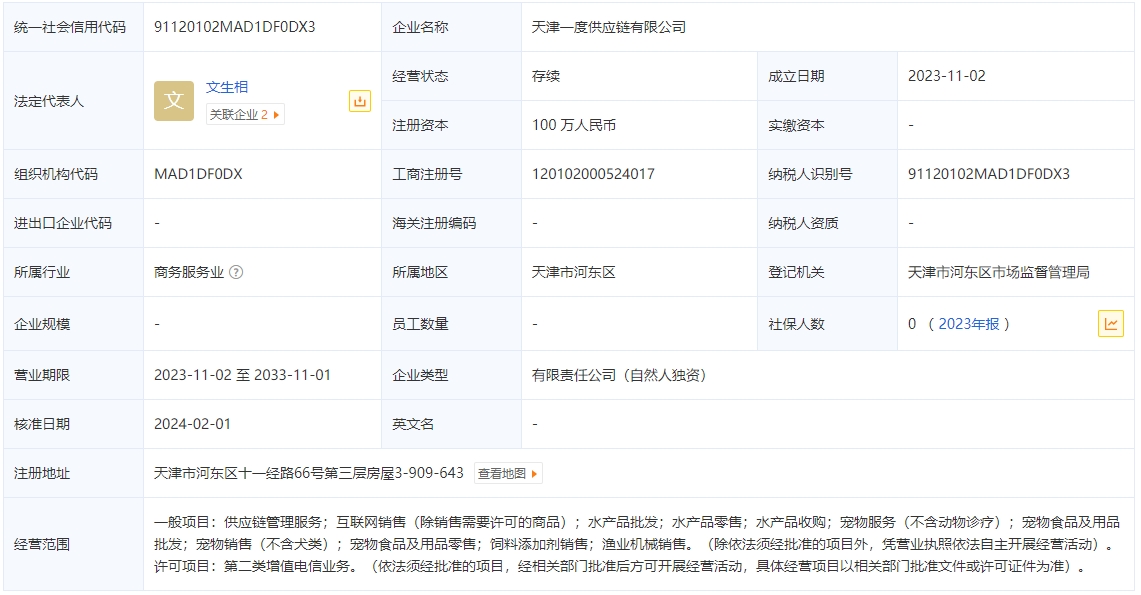
Task: Click 查看地图 button beside registered address
Action: tap(508, 474)
